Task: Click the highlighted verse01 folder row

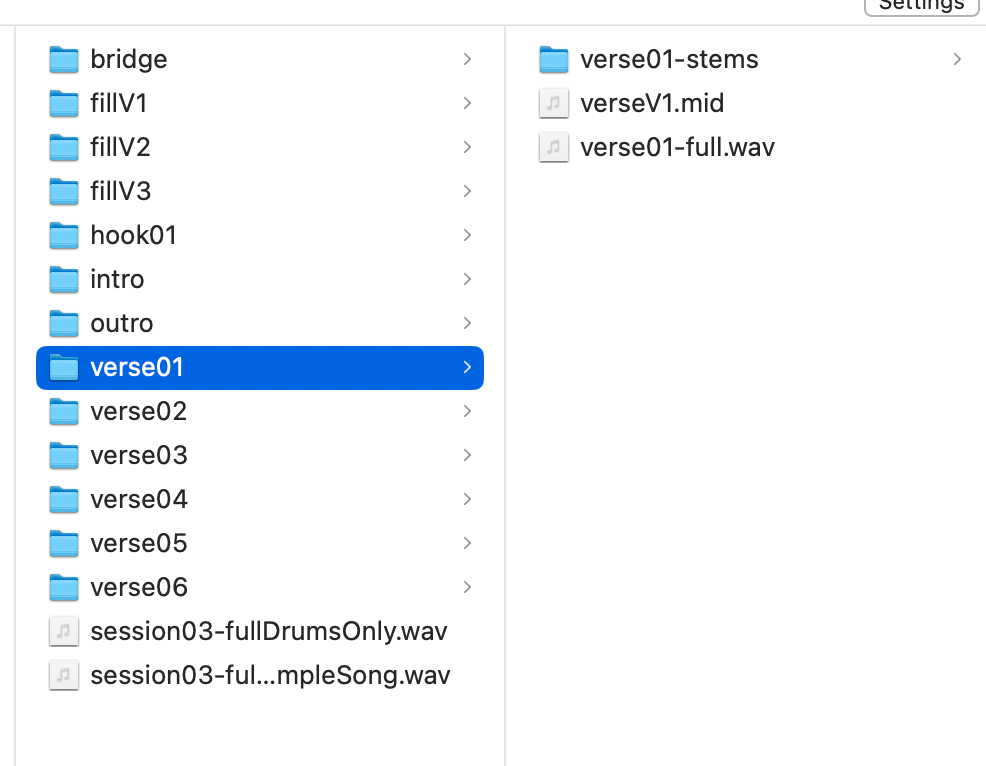Action: tap(259, 368)
